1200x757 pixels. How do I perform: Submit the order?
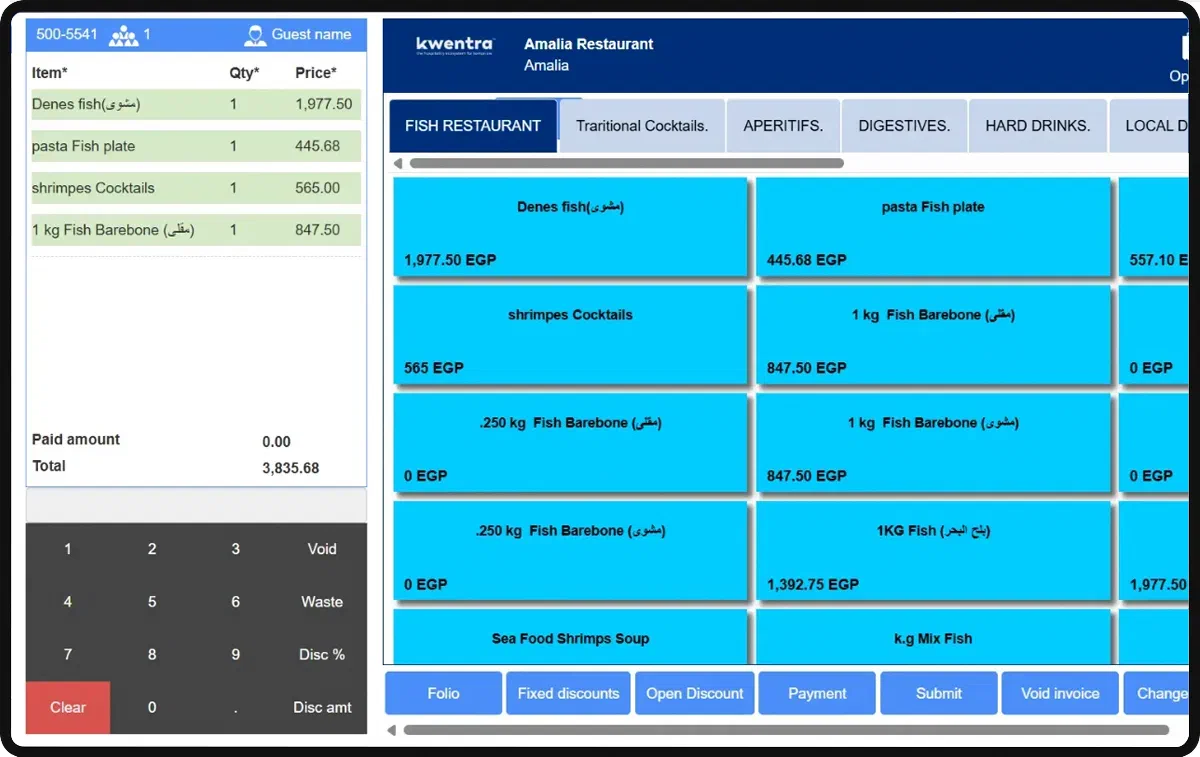tap(939, 693)
